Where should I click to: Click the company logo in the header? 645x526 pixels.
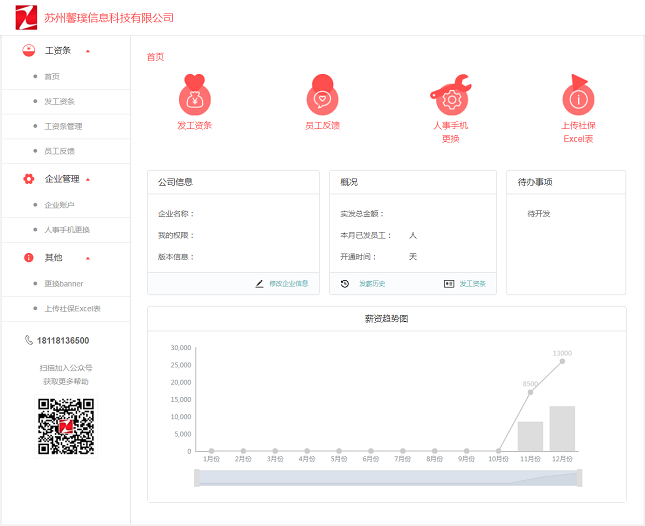pos(27,17)
